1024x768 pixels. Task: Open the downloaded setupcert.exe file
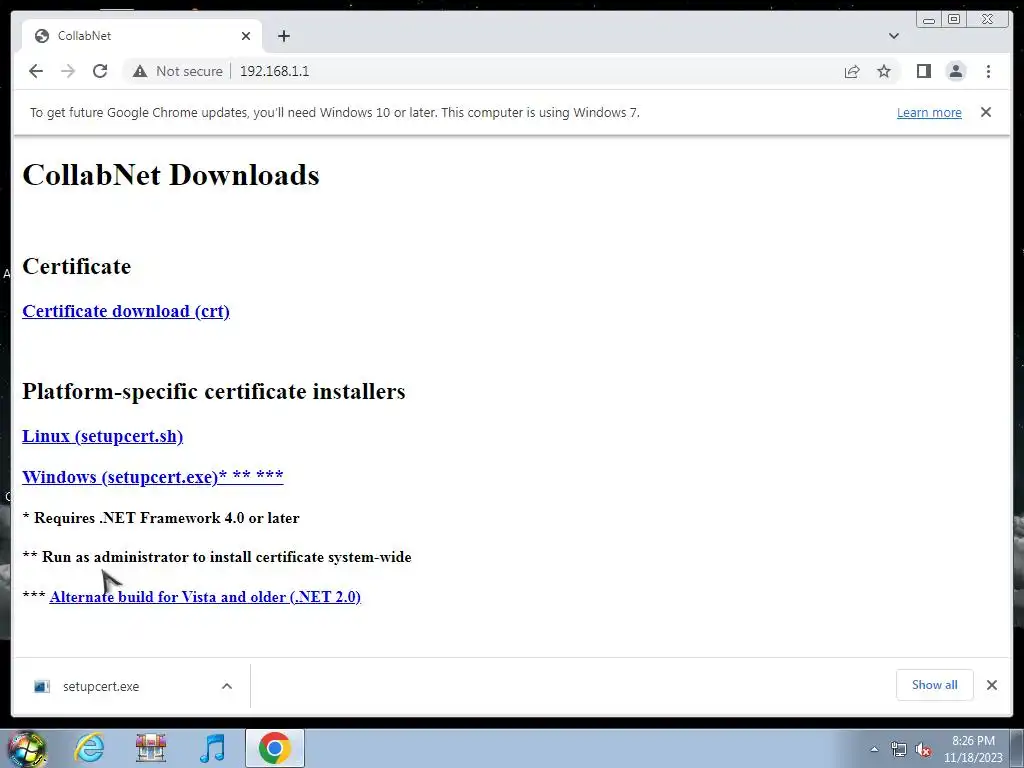pos(101,686)
